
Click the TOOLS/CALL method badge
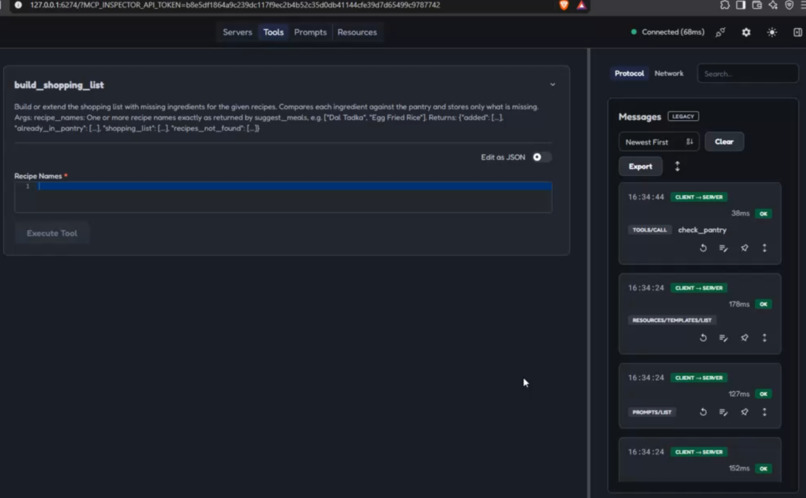650,230
